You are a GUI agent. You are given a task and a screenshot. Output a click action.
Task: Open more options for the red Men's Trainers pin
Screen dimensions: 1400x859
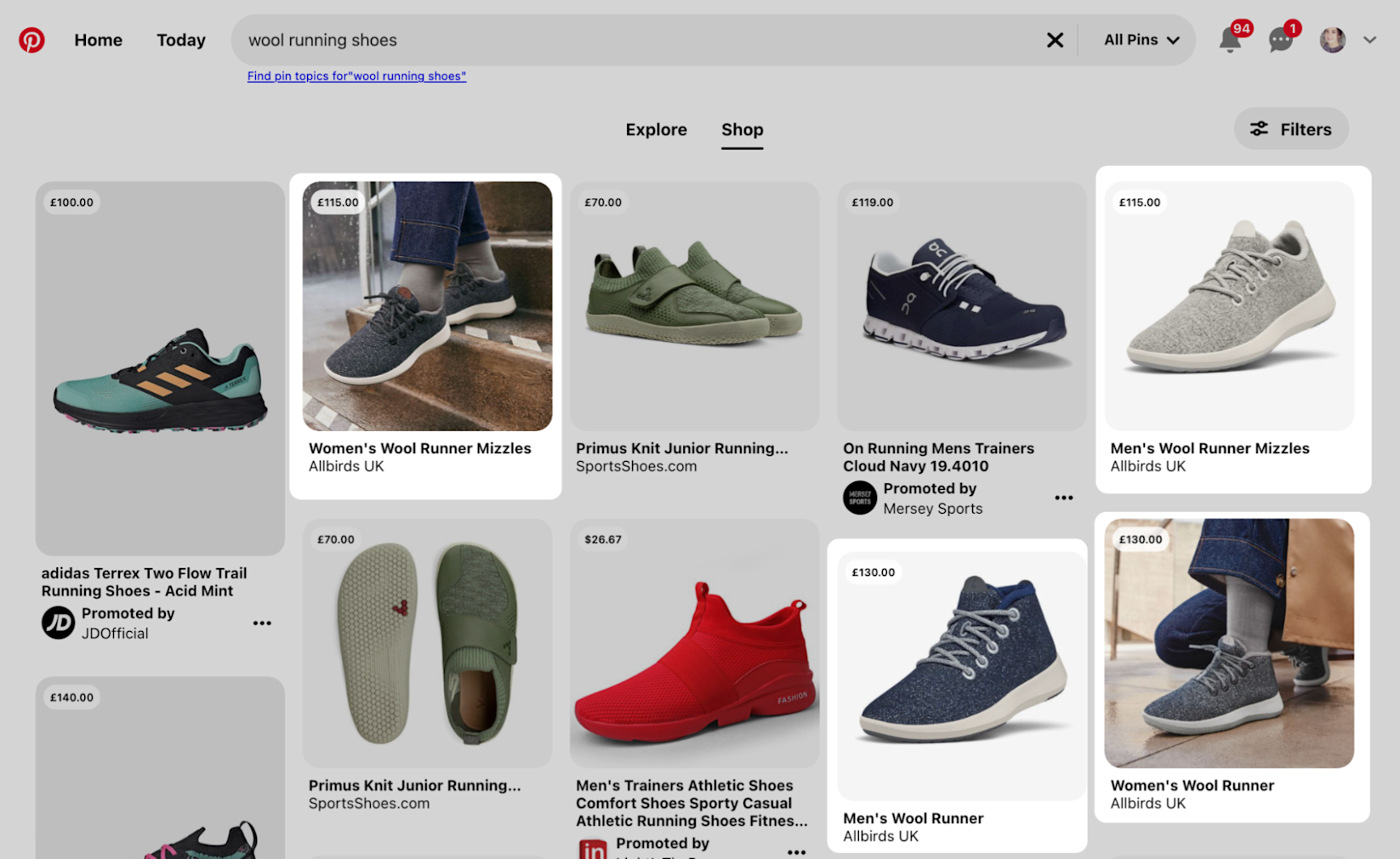796,850
